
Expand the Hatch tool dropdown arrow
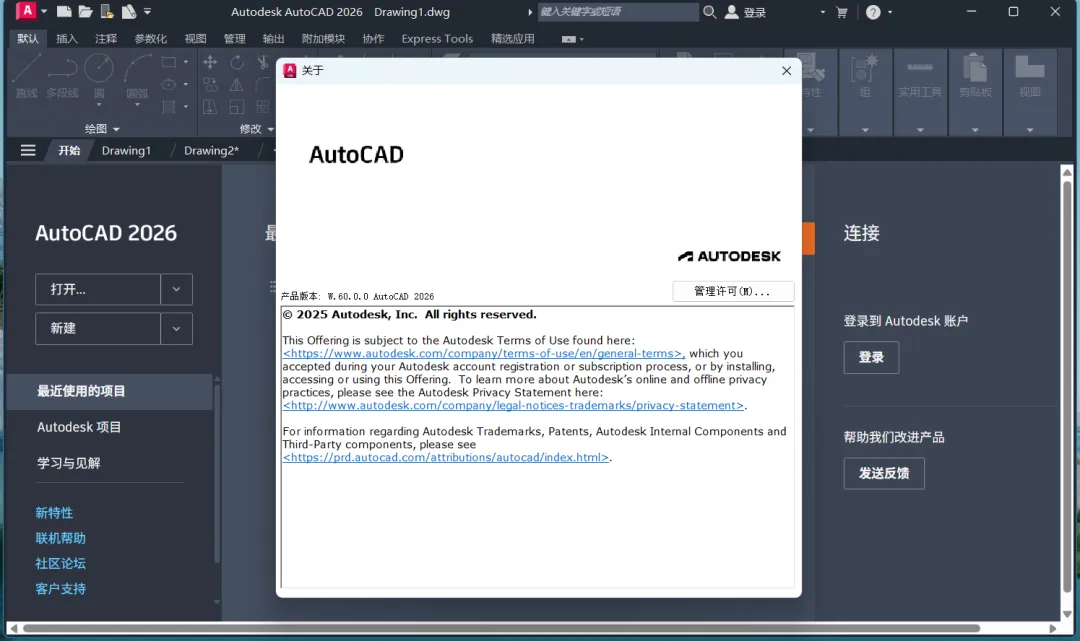[x=185, y=107]
